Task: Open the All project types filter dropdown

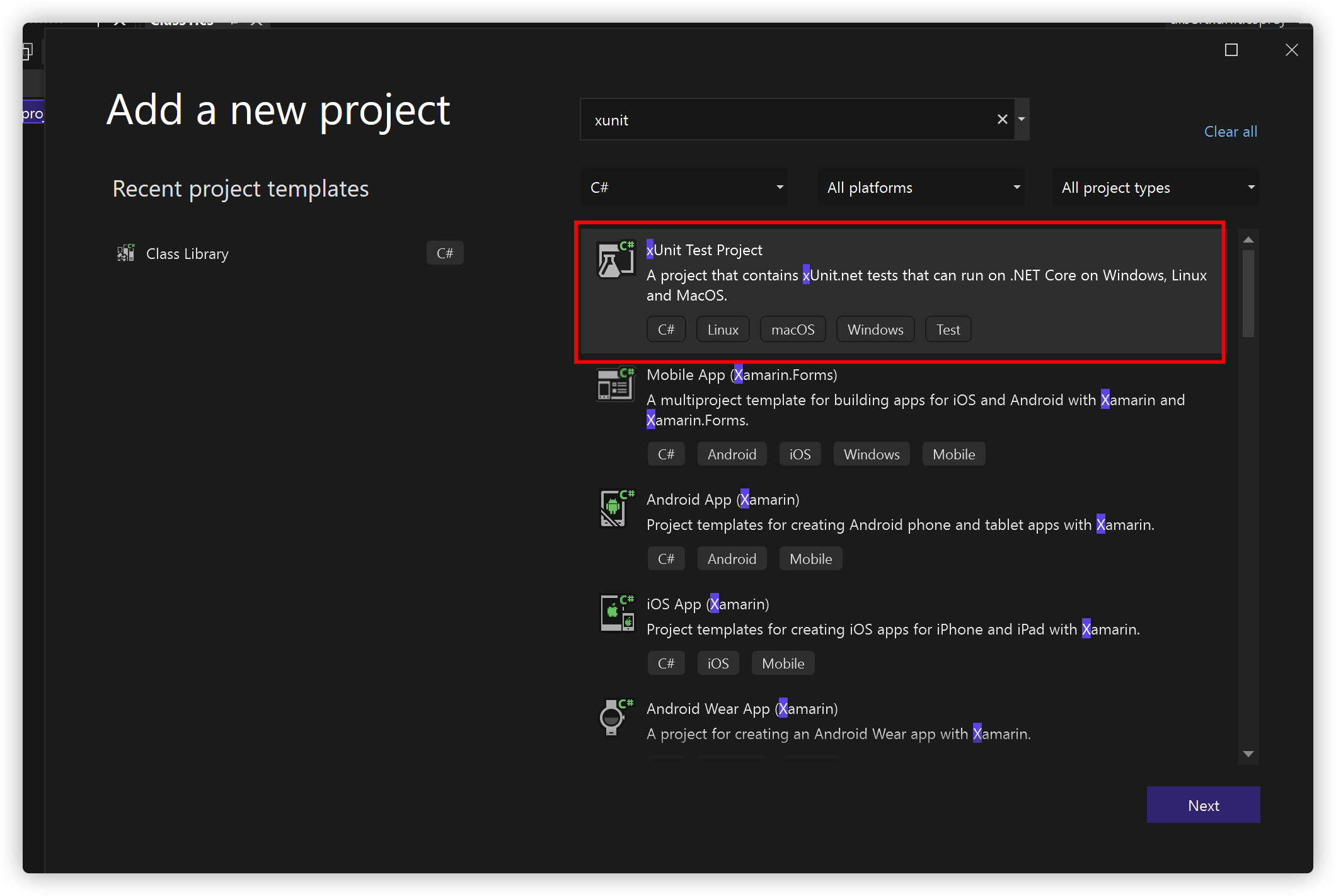Action: (x=1156, y=187)
